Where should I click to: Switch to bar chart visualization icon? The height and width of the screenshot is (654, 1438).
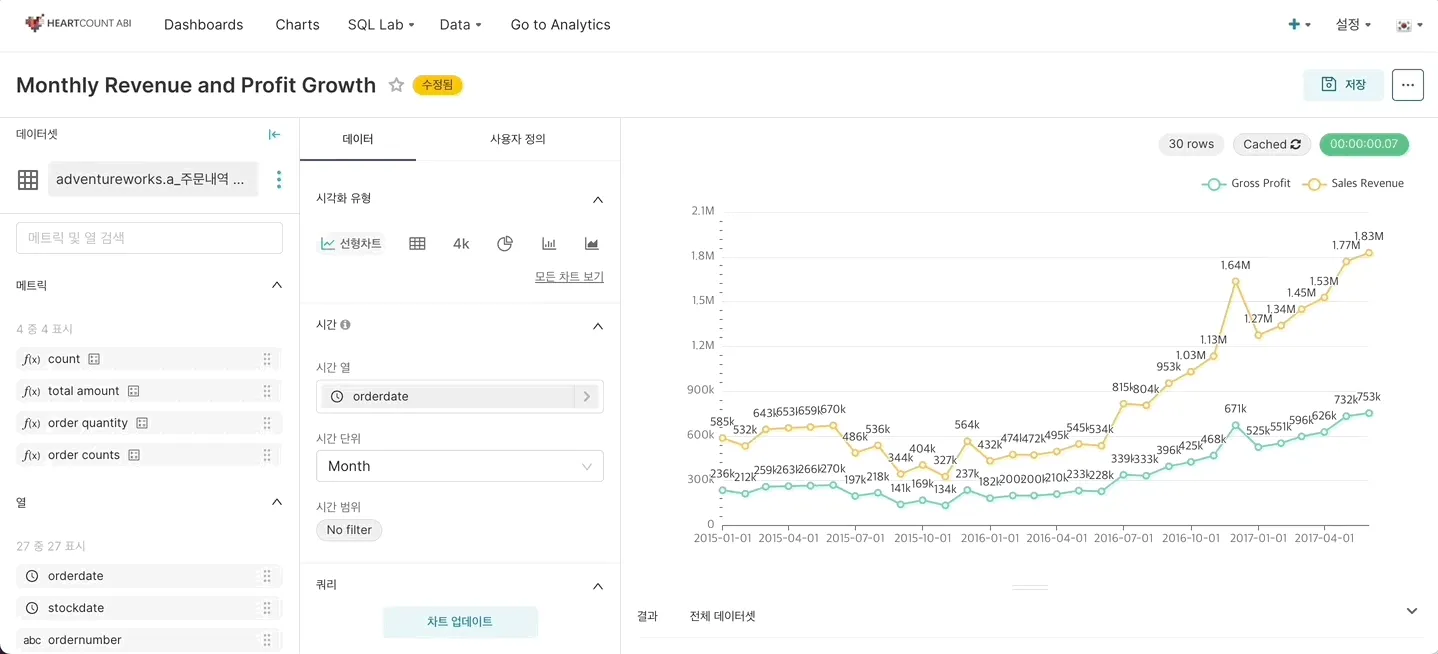(549, 244)
